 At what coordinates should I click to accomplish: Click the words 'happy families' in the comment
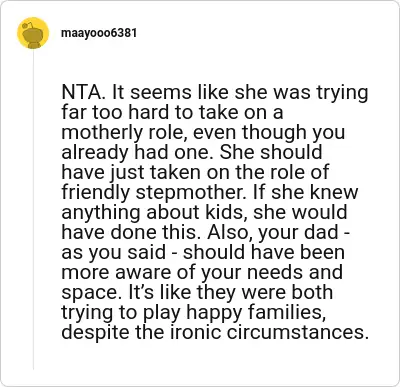[253, 312]
